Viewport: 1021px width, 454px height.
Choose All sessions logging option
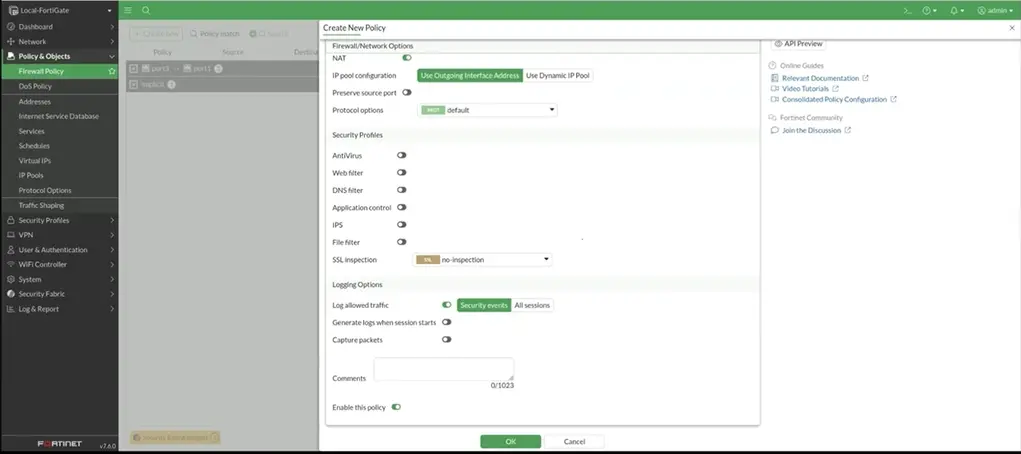(532, 305)
